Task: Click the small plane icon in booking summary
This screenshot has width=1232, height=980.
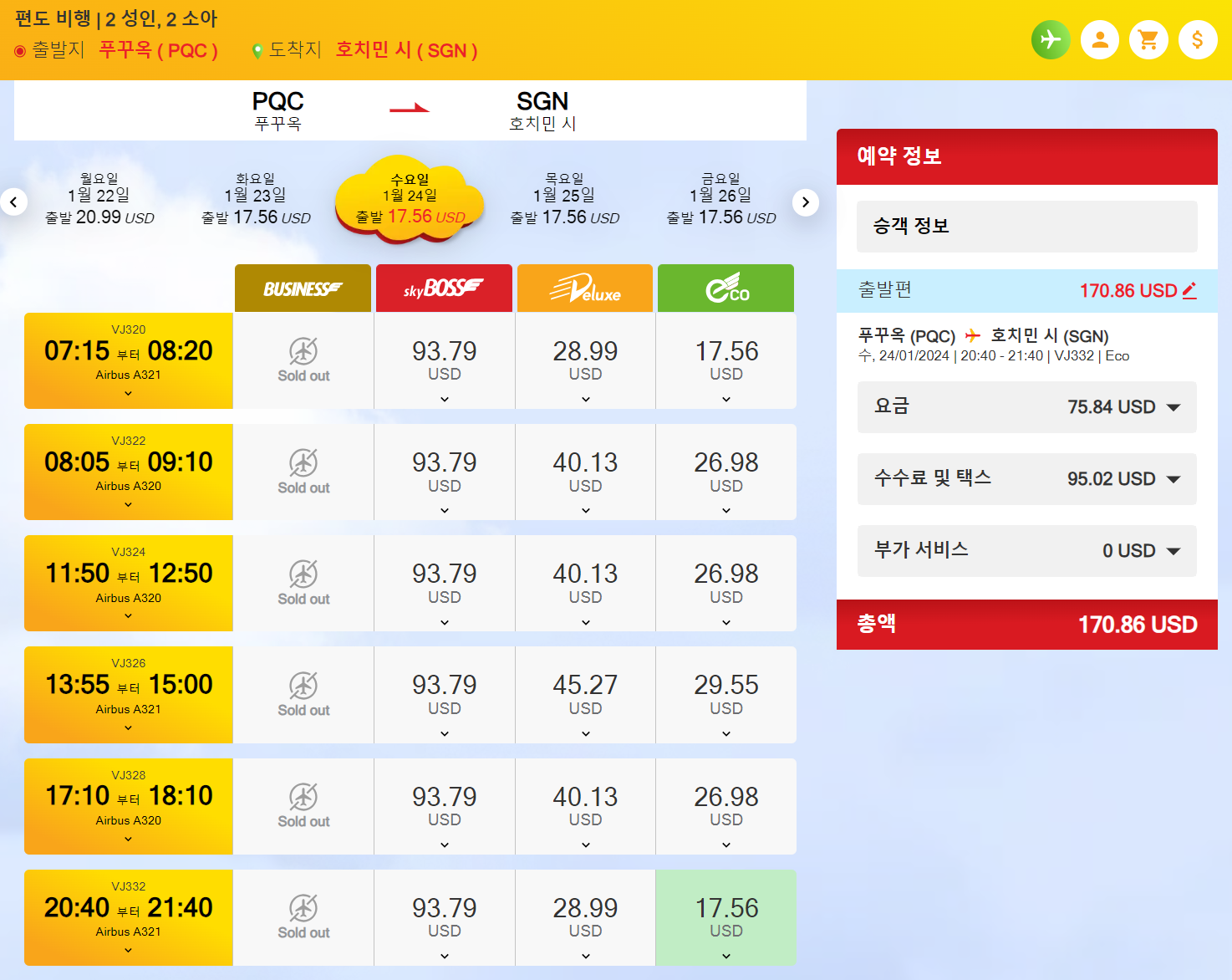Action: (x=972, y=336)
